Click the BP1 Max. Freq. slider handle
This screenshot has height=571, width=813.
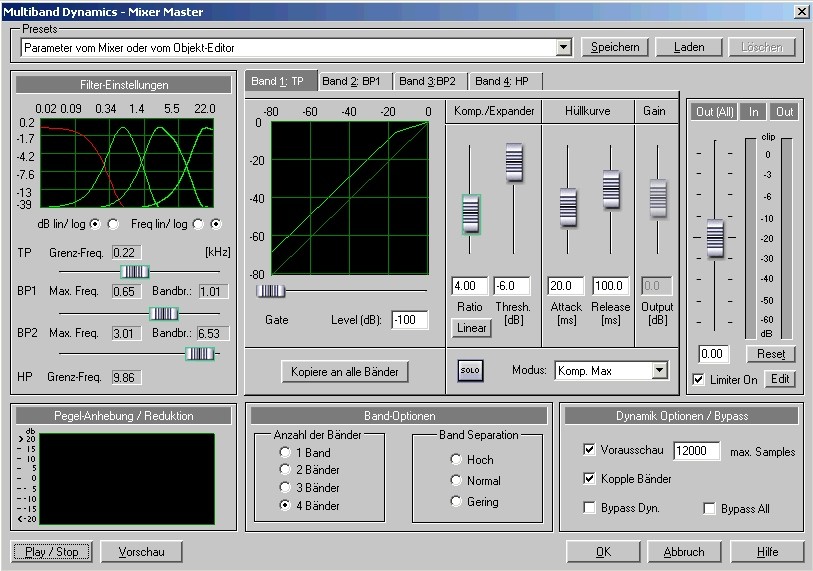click(164, 313)
